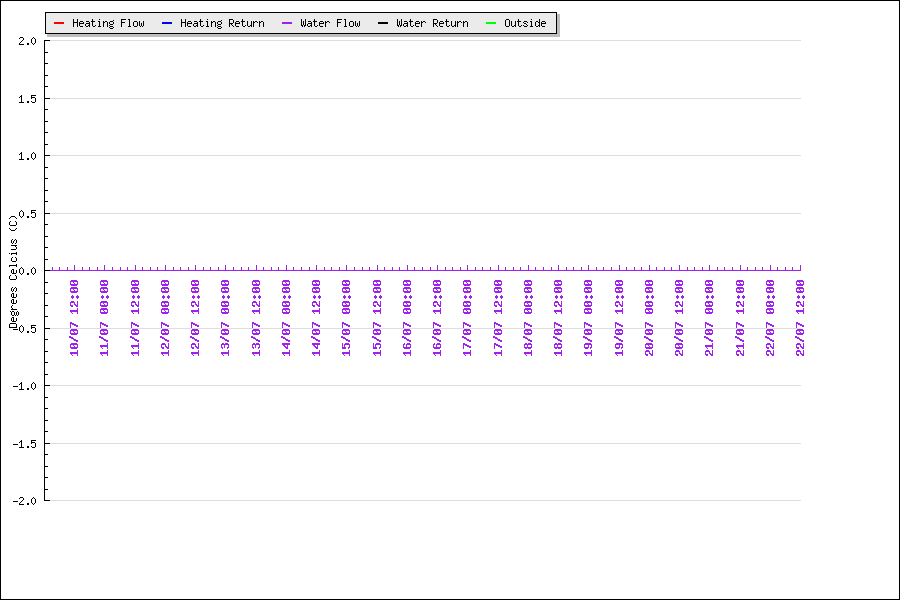This screenshot has width=900, height=600.
Task: Select the -1.0 Y-axis tick label
Action: tap(25, 386)
